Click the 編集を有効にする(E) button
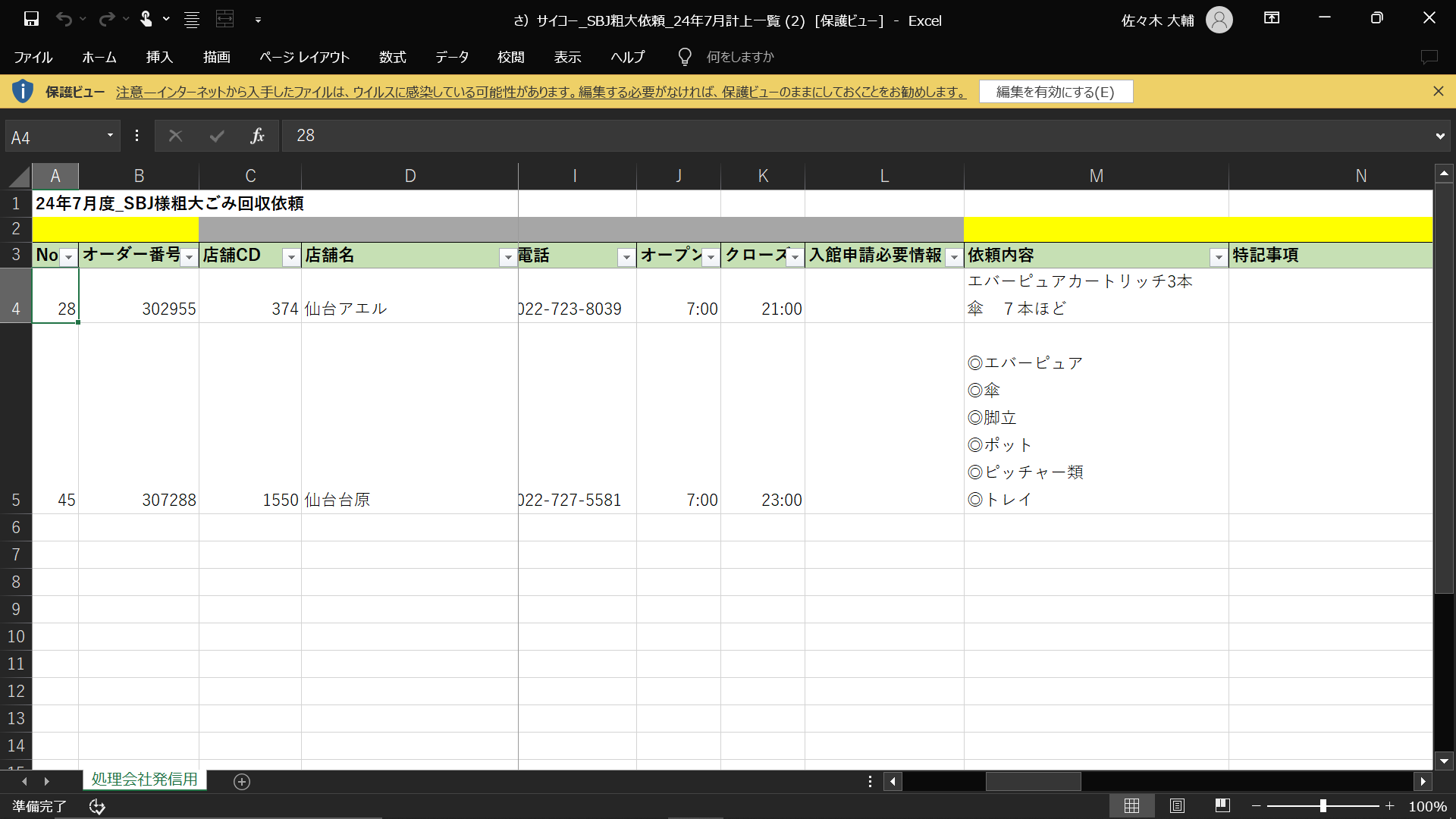Viewport: 1456px width, 819px height. pos(1055,92)
